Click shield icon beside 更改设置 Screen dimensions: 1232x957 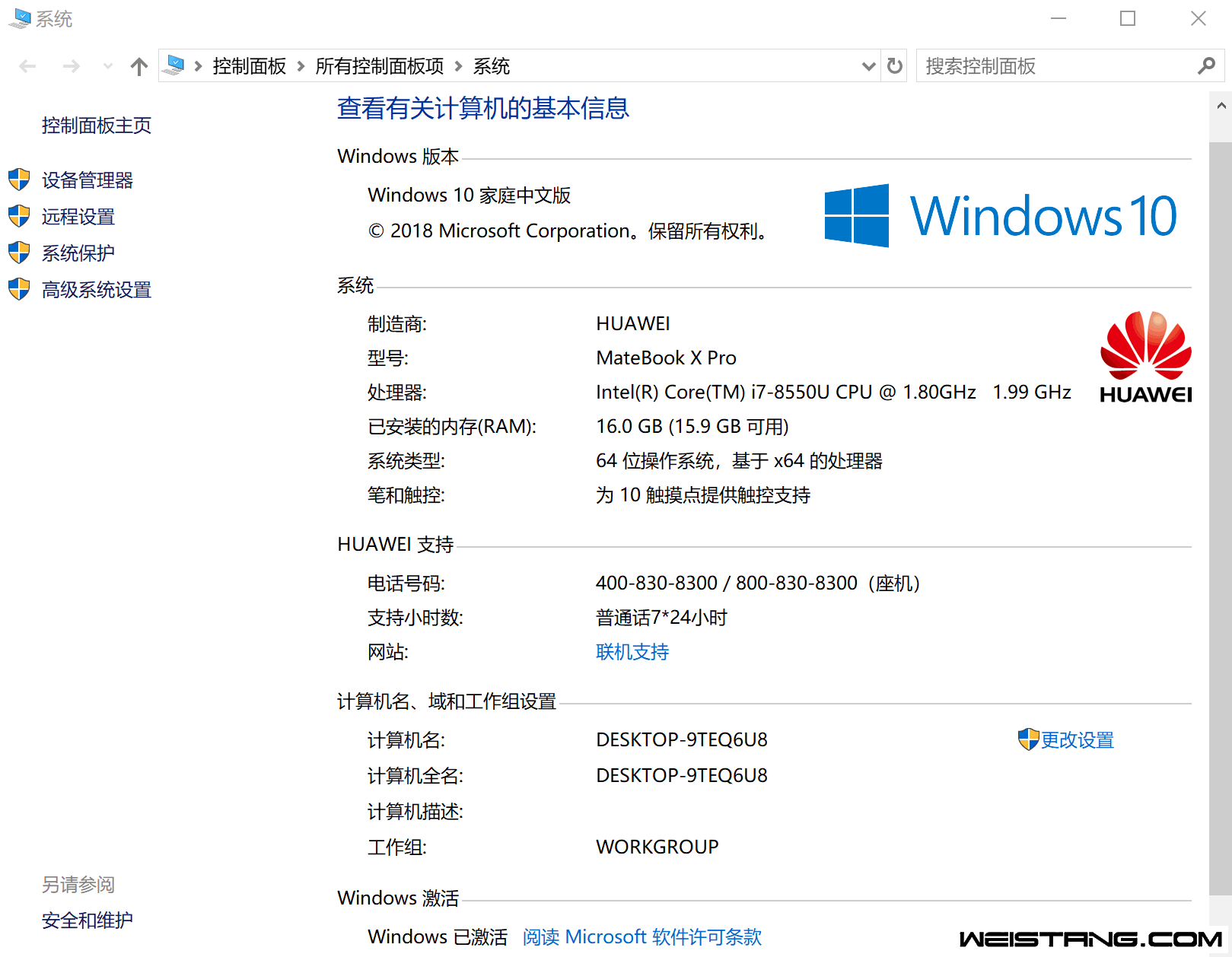pyautogui.click(x=1028, y=739)
